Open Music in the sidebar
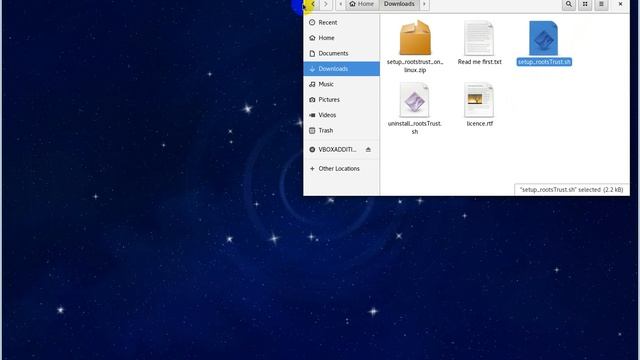640x360 pixels. pyautogui.click(x=342, y=84)
